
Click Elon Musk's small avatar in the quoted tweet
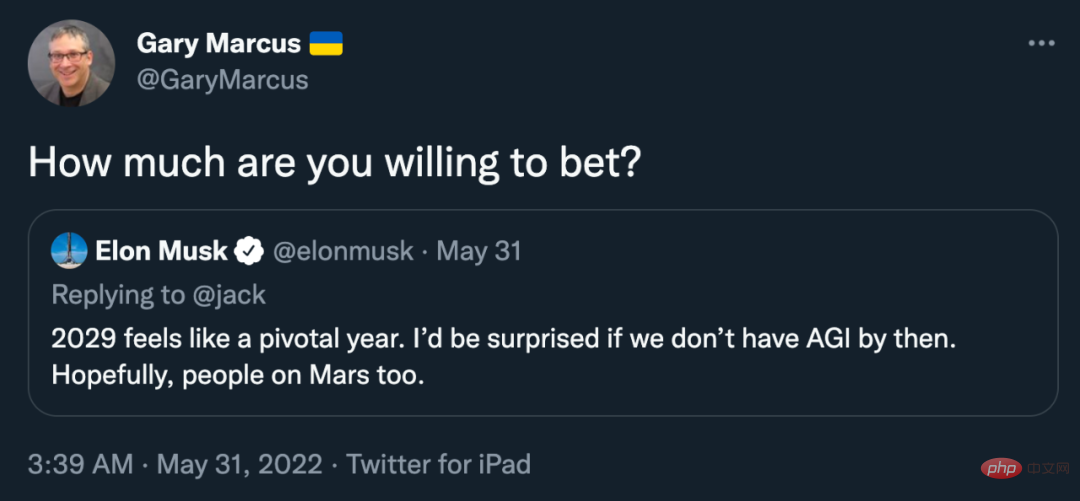[69, 250]
